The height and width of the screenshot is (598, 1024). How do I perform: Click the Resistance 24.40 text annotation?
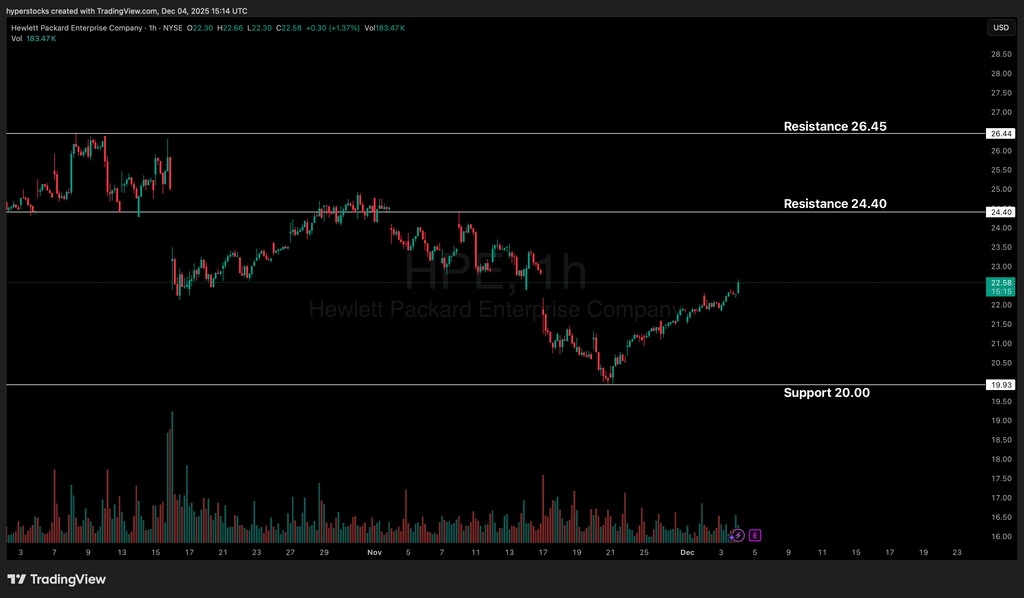[x=834, y=203]
